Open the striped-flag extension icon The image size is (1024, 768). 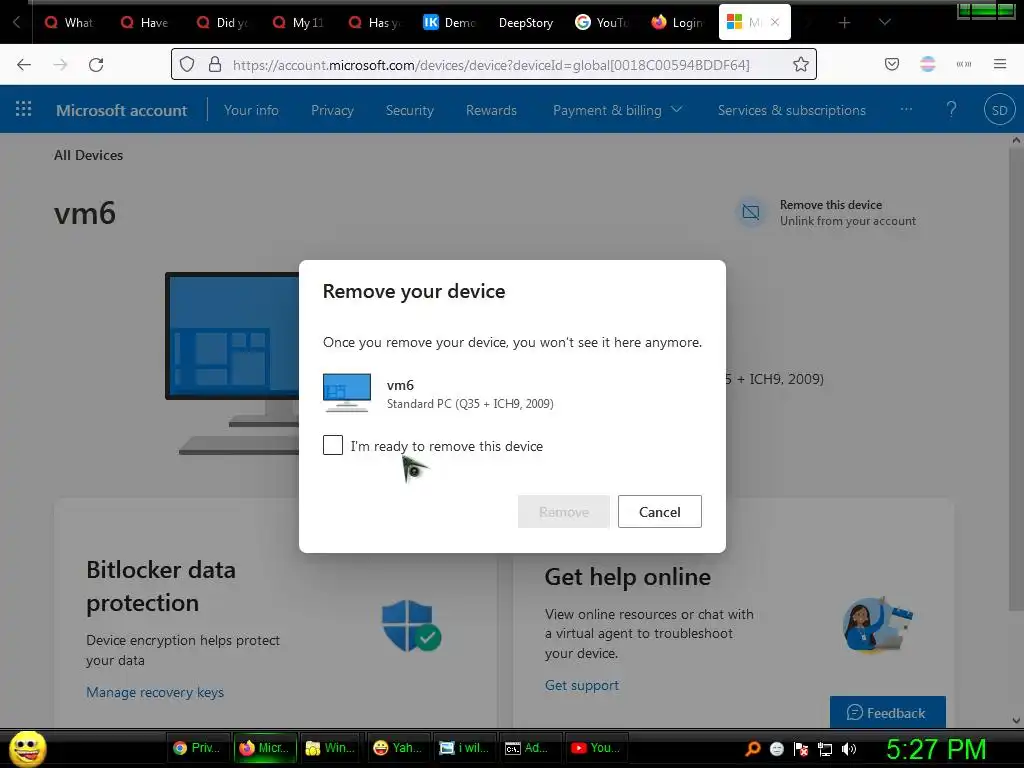927,64
